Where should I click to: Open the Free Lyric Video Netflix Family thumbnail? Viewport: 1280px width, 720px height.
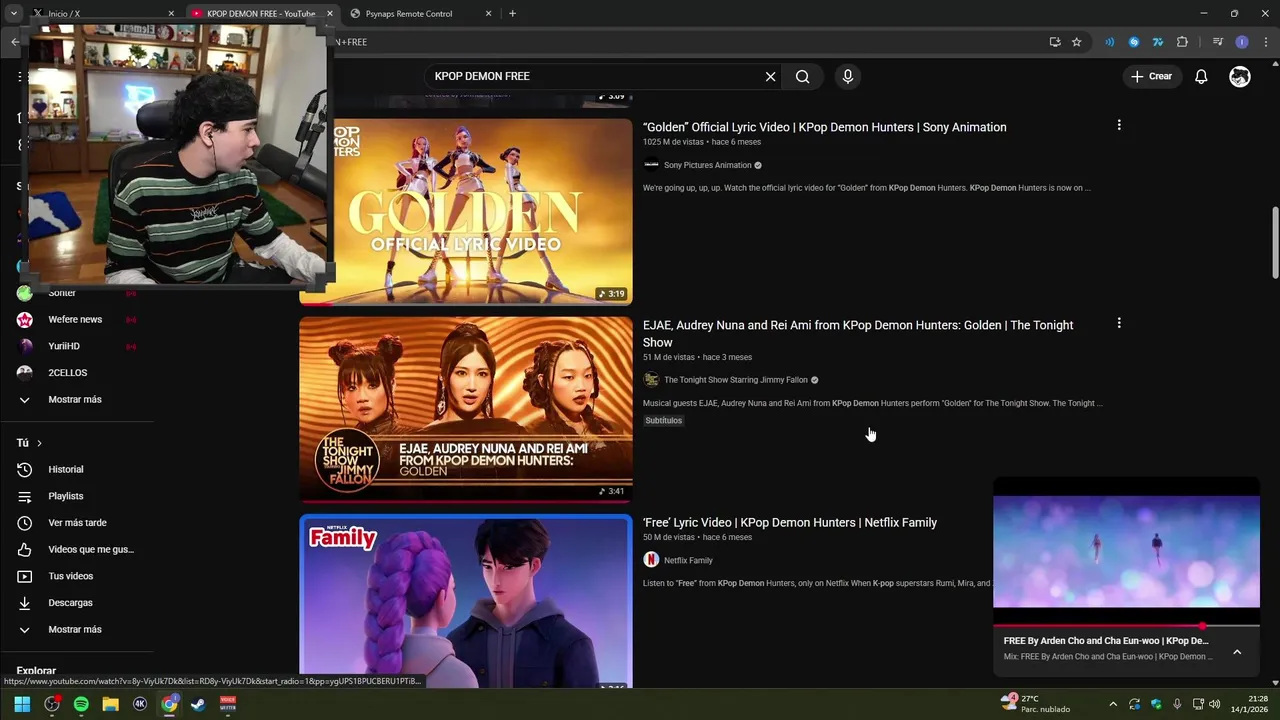465,602
